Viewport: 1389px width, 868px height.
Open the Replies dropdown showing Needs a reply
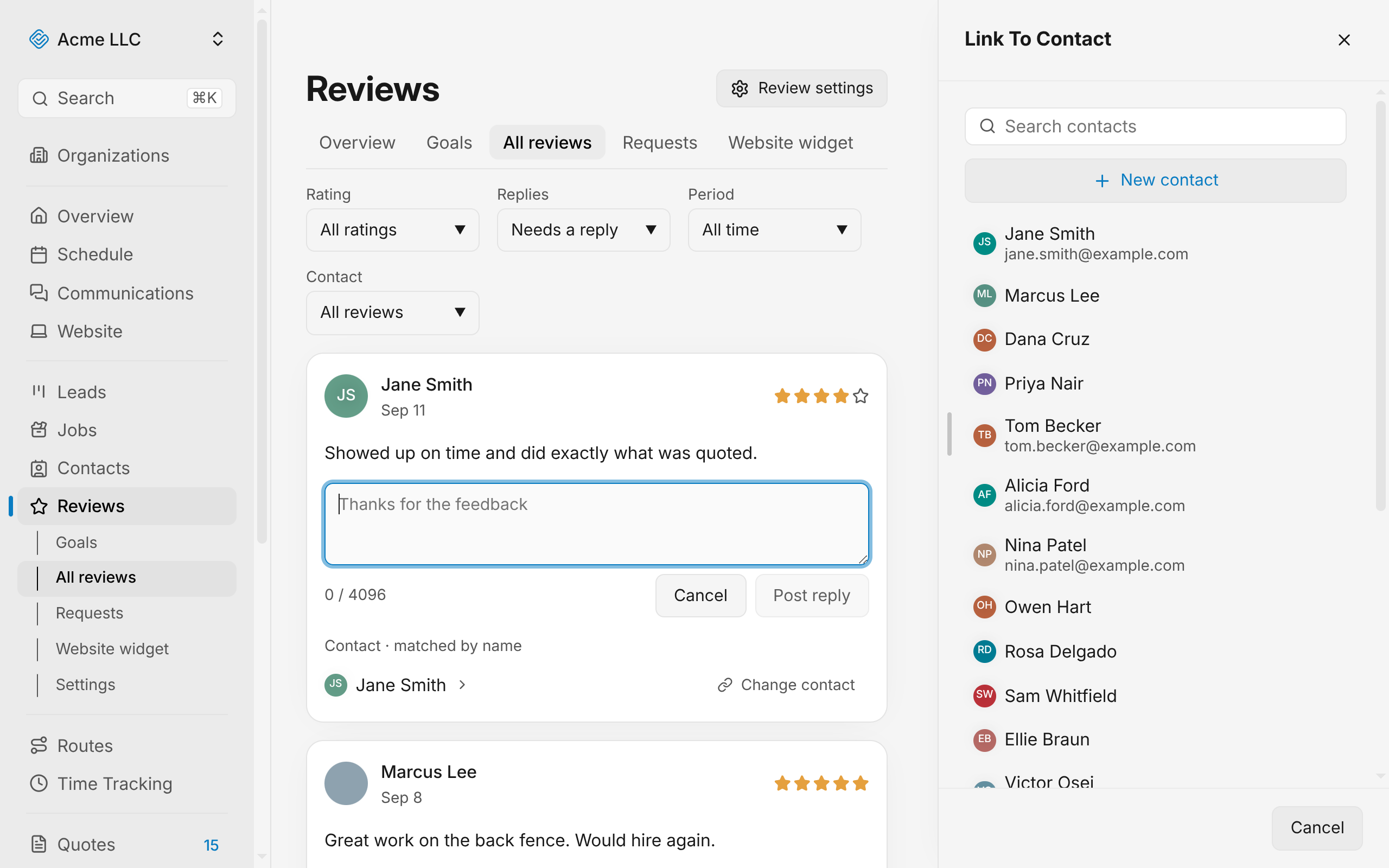coord(583,229)
